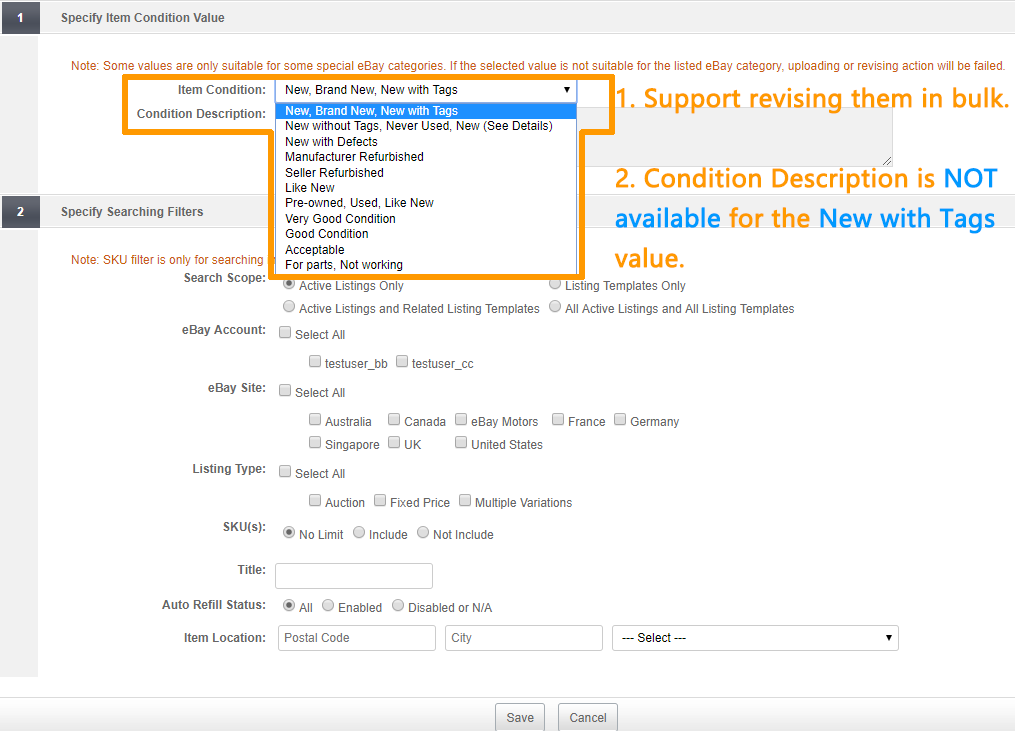
Task: Pick 'Pre-owned, Used, Like New' option
Action: pos(426,203)
